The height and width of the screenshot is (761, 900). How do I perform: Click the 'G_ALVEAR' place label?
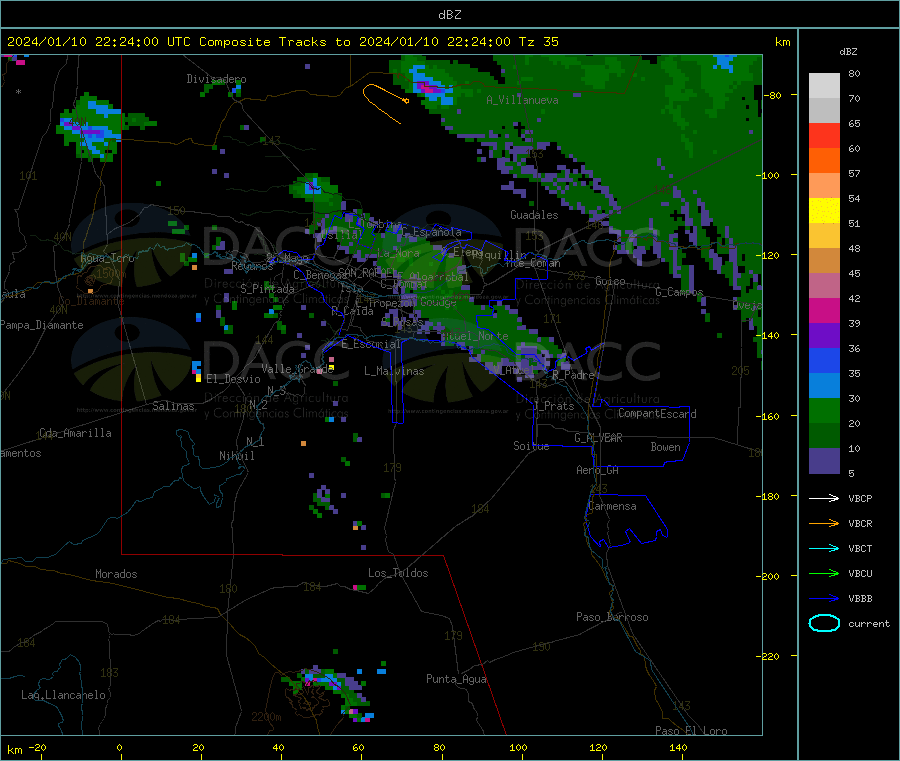[x=598, y=438]
